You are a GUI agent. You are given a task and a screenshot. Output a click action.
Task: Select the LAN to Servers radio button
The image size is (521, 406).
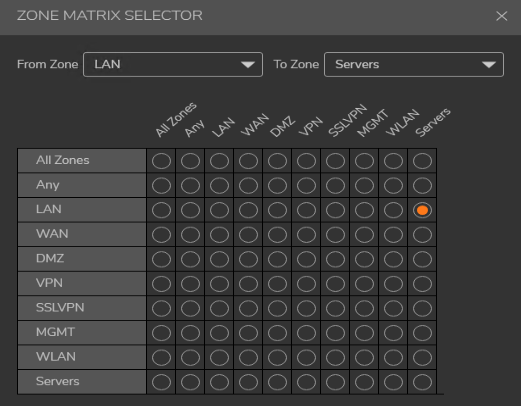[422, 210]
